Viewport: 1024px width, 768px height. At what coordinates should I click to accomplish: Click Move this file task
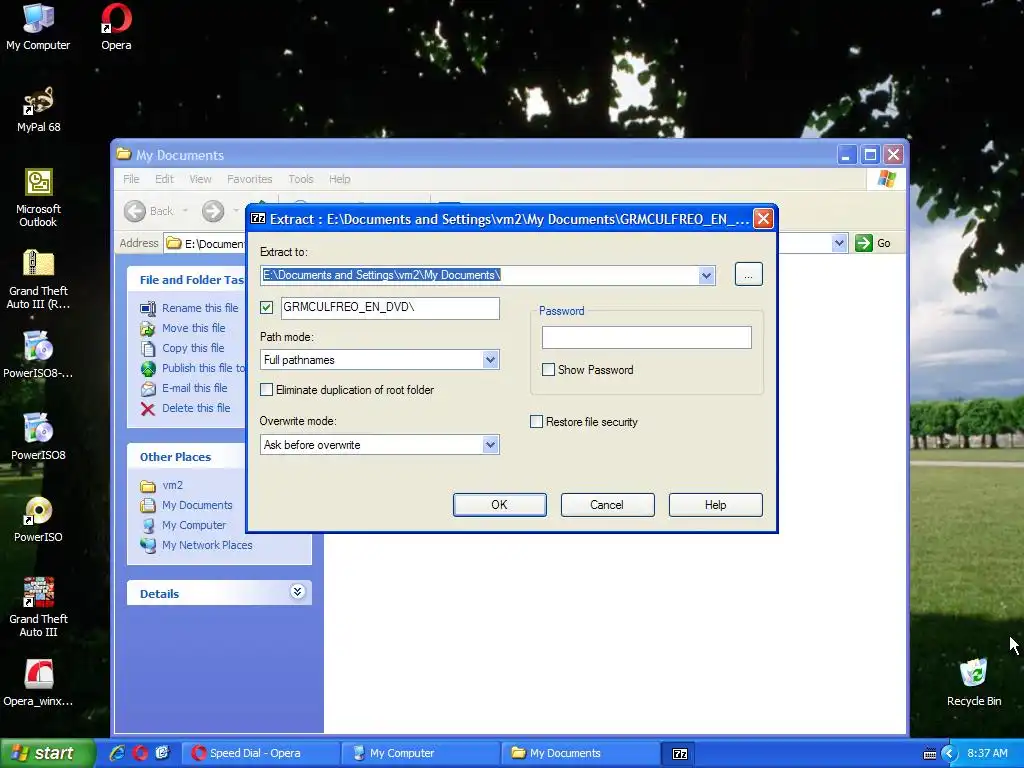coord(193,328)
